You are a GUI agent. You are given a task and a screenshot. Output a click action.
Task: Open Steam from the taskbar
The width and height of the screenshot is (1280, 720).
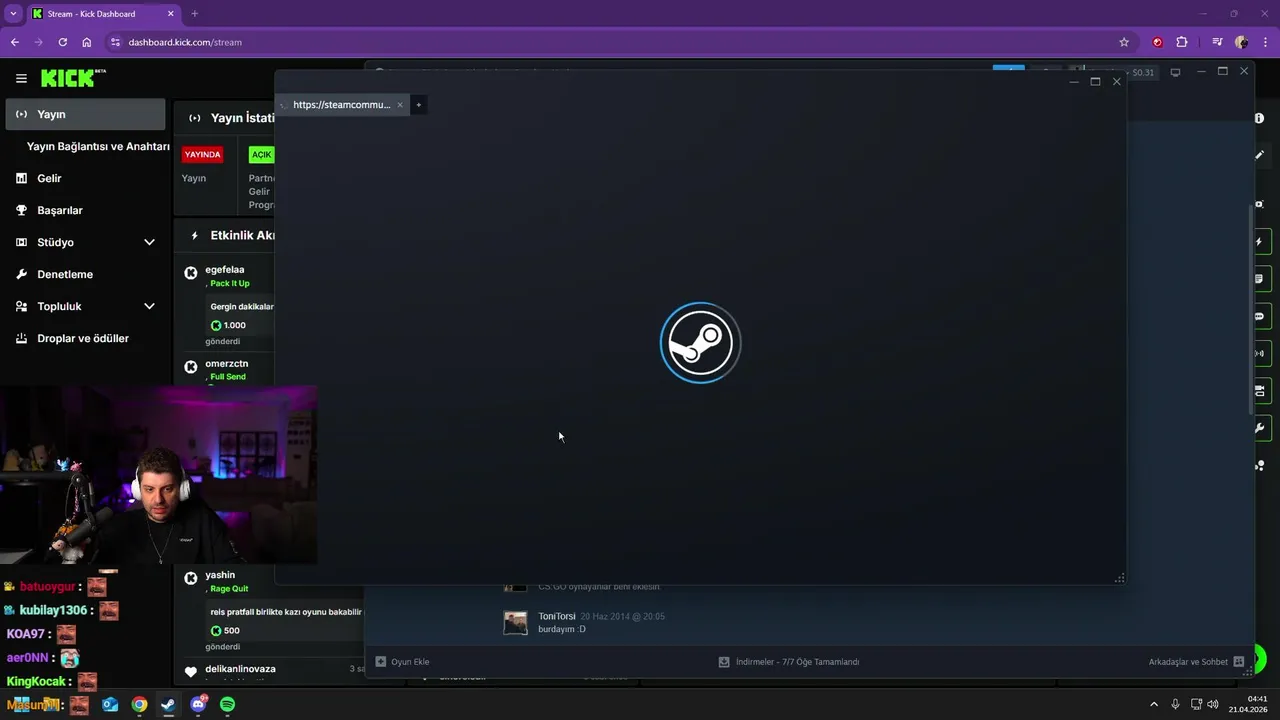point(168,704)
